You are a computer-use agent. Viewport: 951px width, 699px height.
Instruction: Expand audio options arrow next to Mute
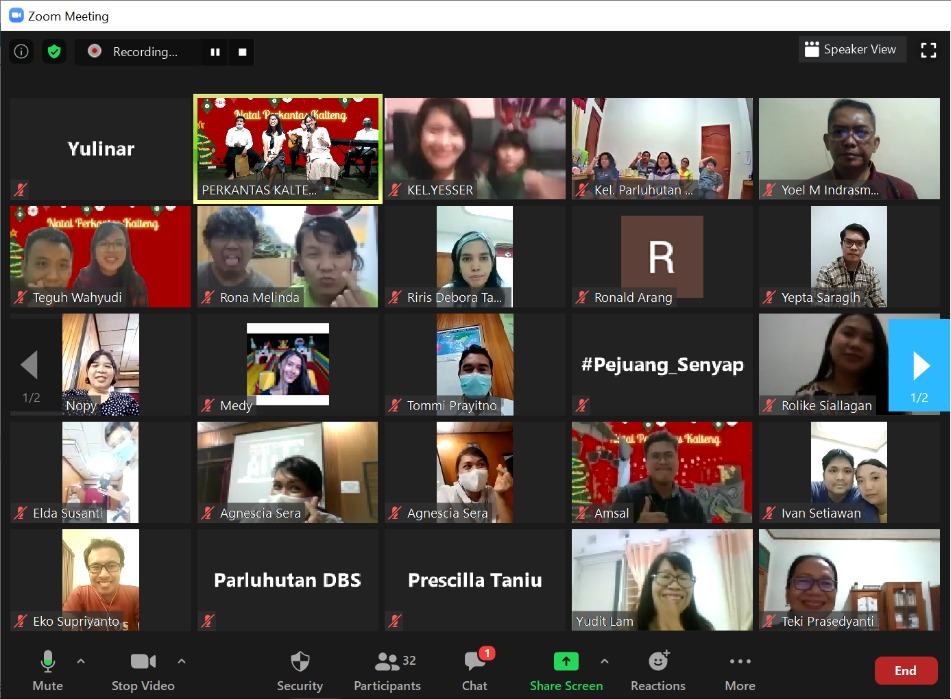pos(81,661)
